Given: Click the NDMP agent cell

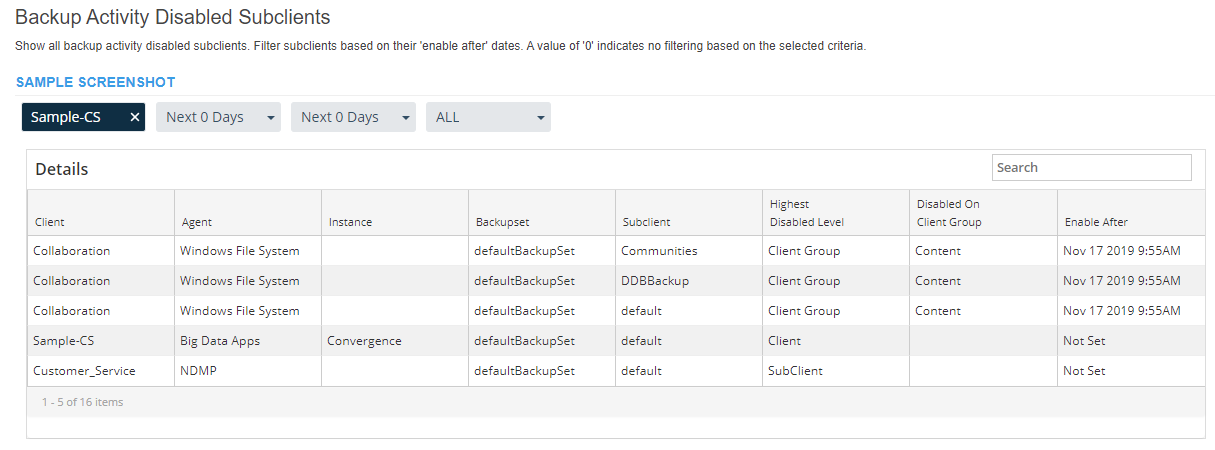Looking at the screenshot, I should (x=197, y=371).
